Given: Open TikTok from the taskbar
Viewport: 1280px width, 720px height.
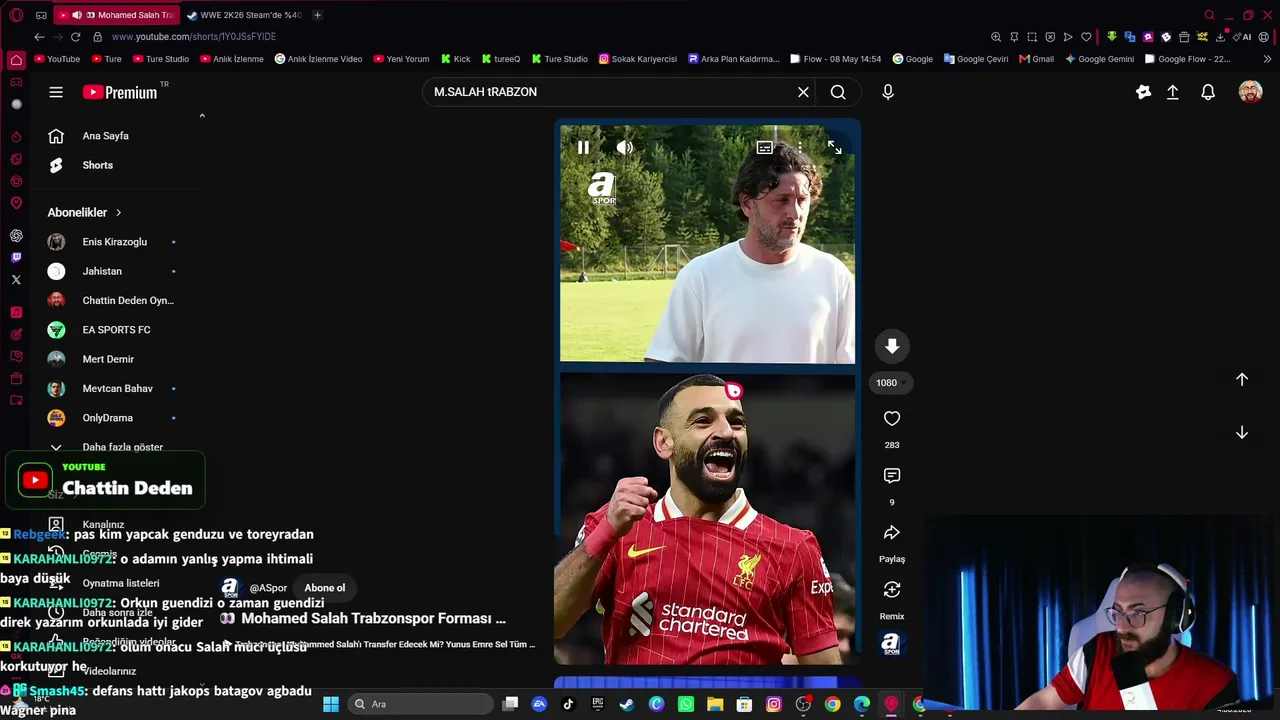Looking at the screenshot, I should pyautogui.click(x=568, y=704).
